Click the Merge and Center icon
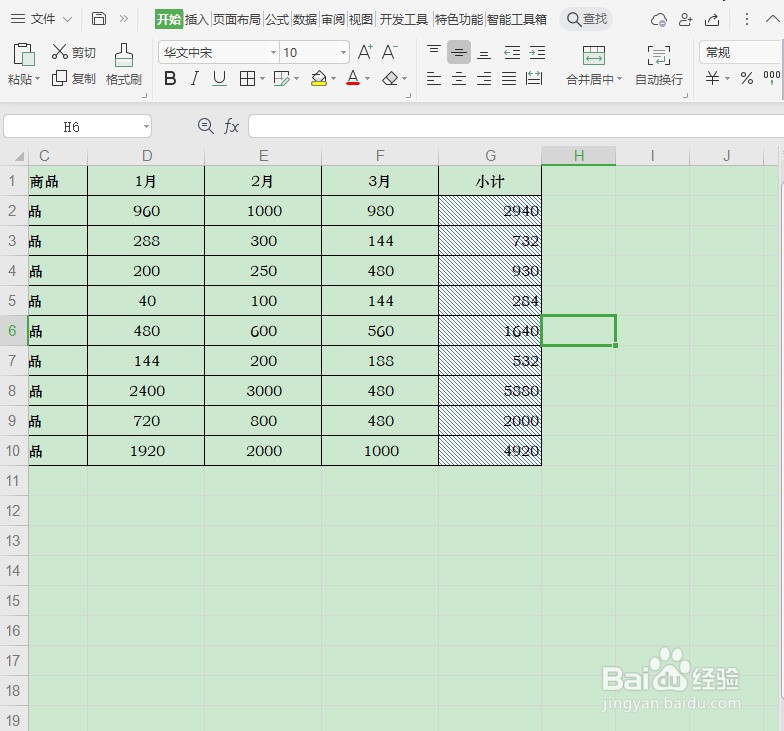 (594, 55)
